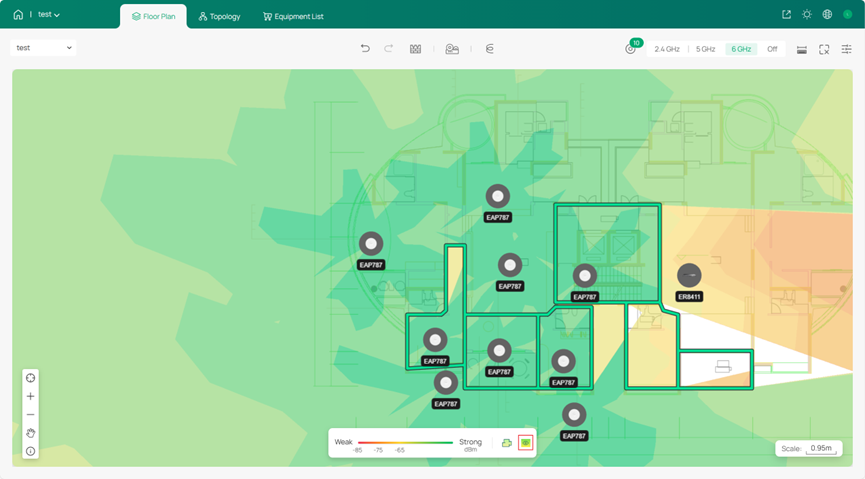
Task: Click the green user avatar
Action: click(847, 15)
